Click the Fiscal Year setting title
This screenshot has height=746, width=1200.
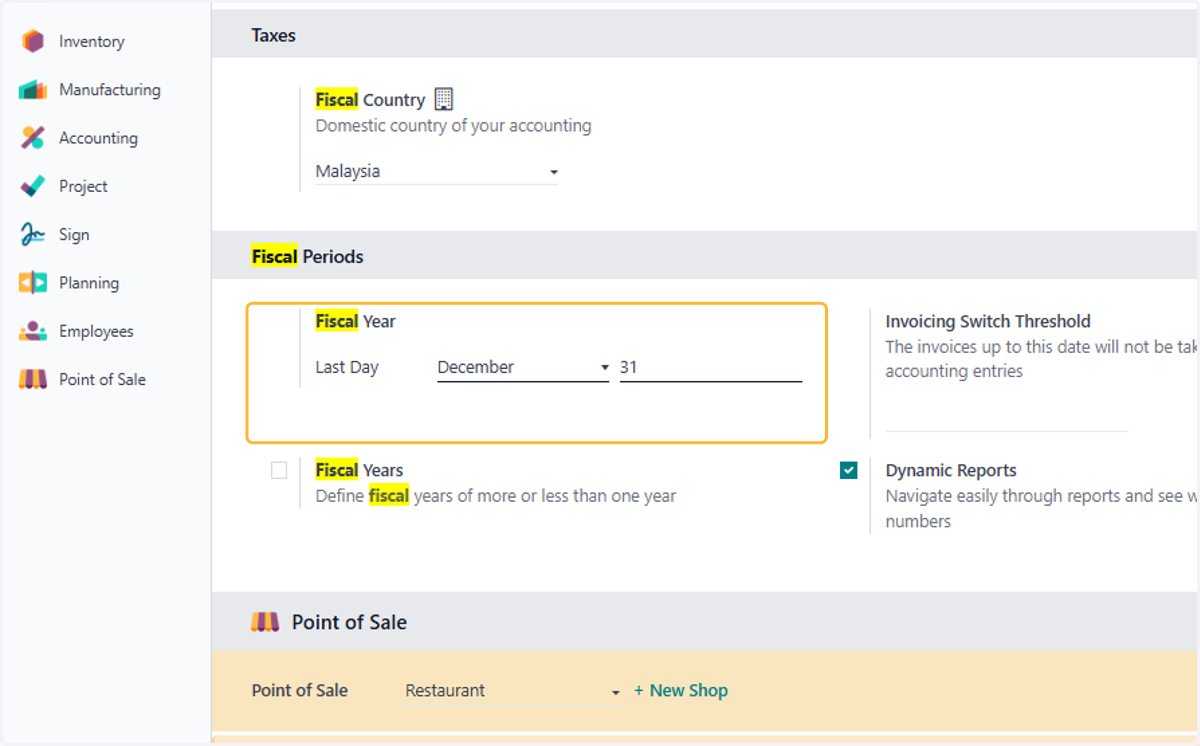(x=355, y=321)
